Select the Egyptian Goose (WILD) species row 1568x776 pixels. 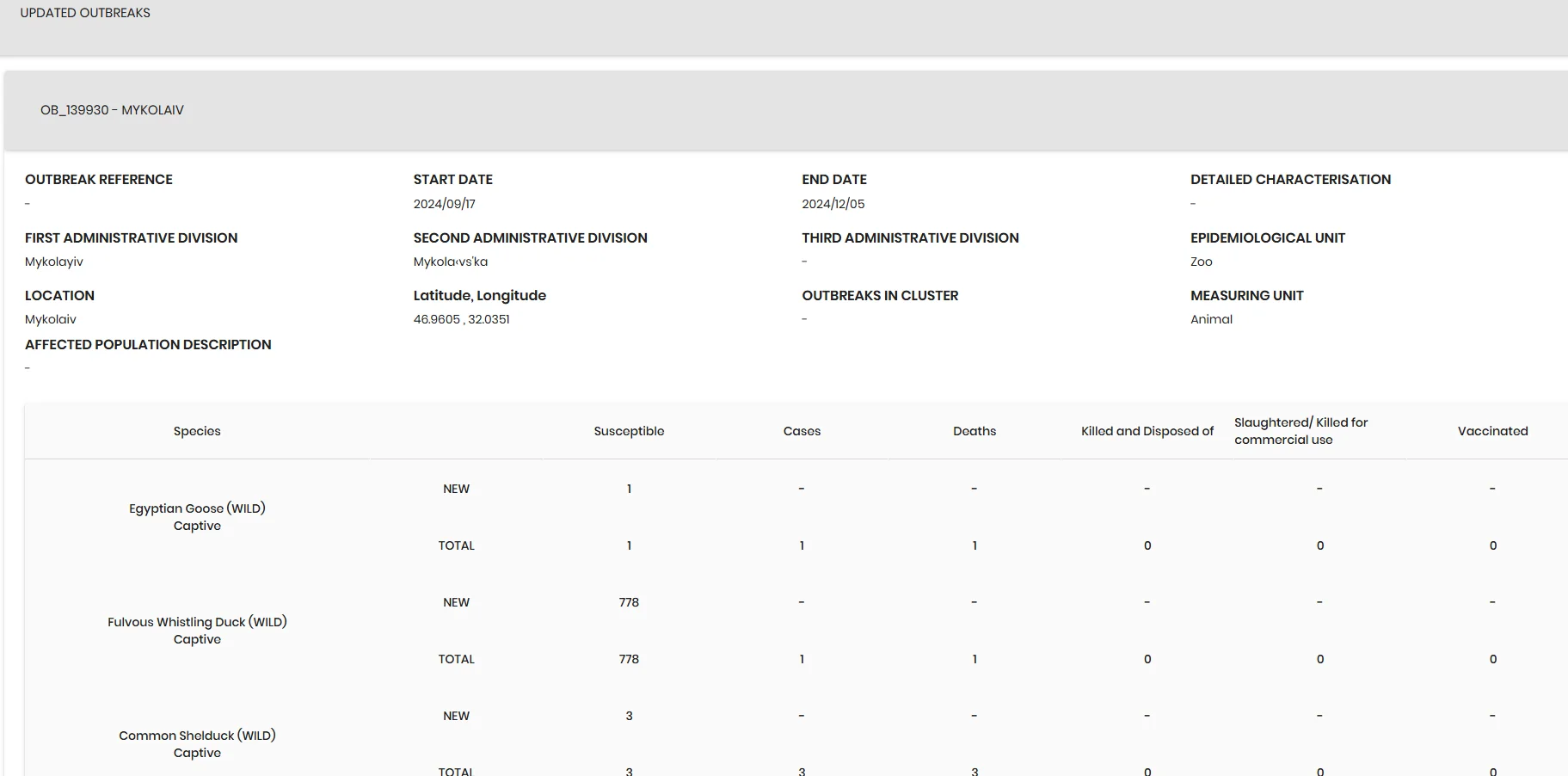click(197, 517)
